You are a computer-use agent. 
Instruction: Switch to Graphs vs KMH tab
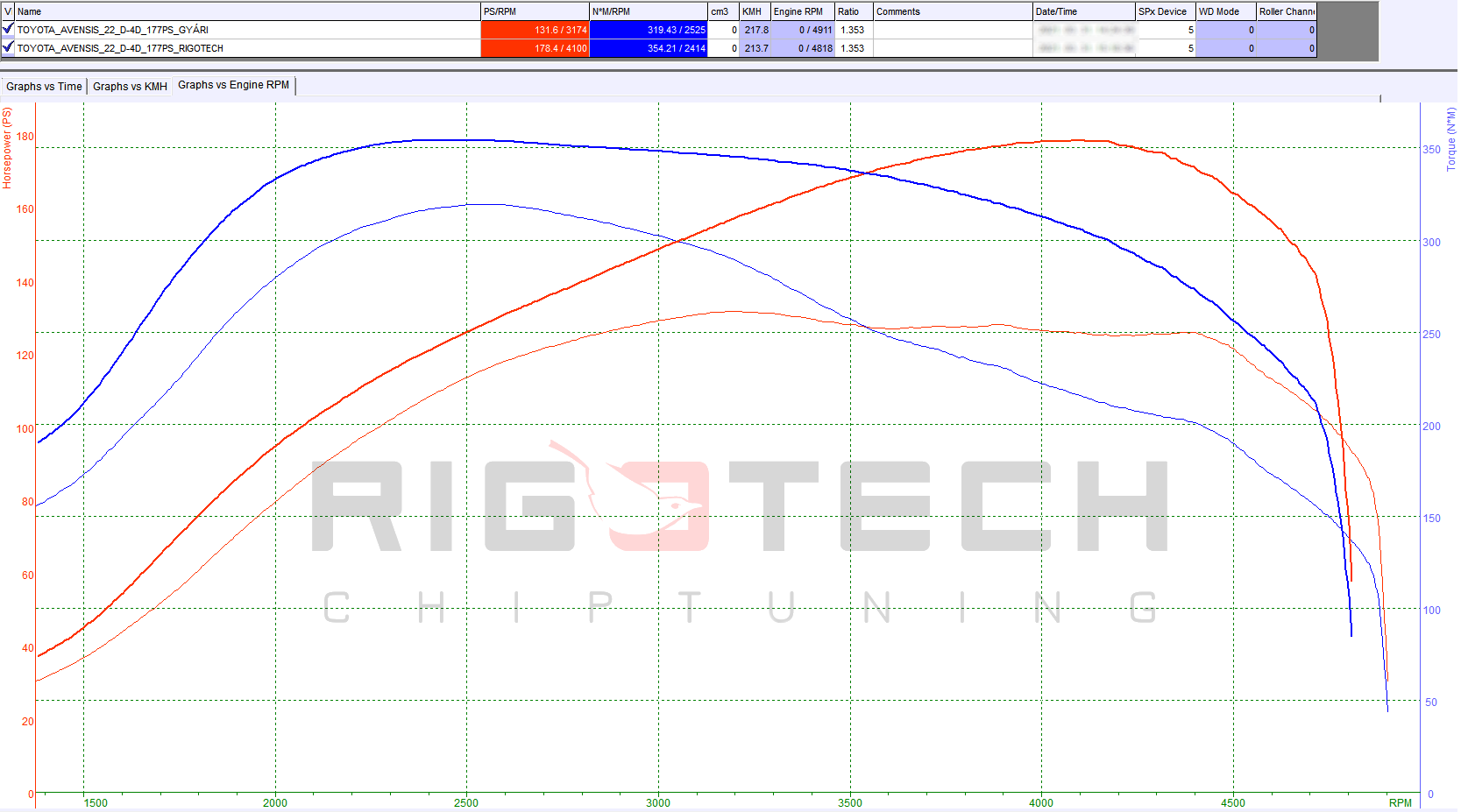(x=130, y=86)
